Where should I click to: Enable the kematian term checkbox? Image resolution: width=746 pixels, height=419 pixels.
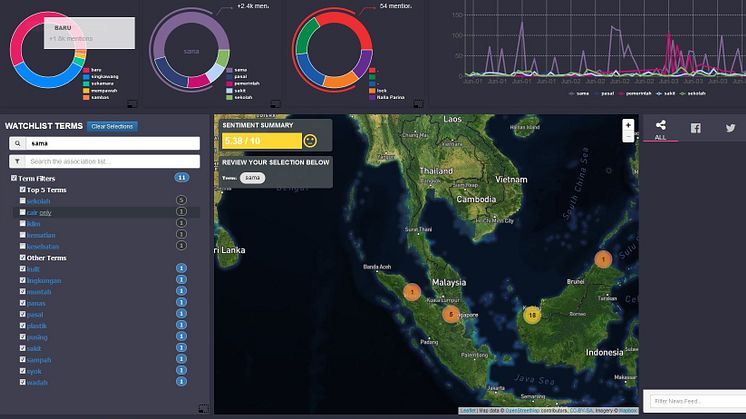point(22,234)
